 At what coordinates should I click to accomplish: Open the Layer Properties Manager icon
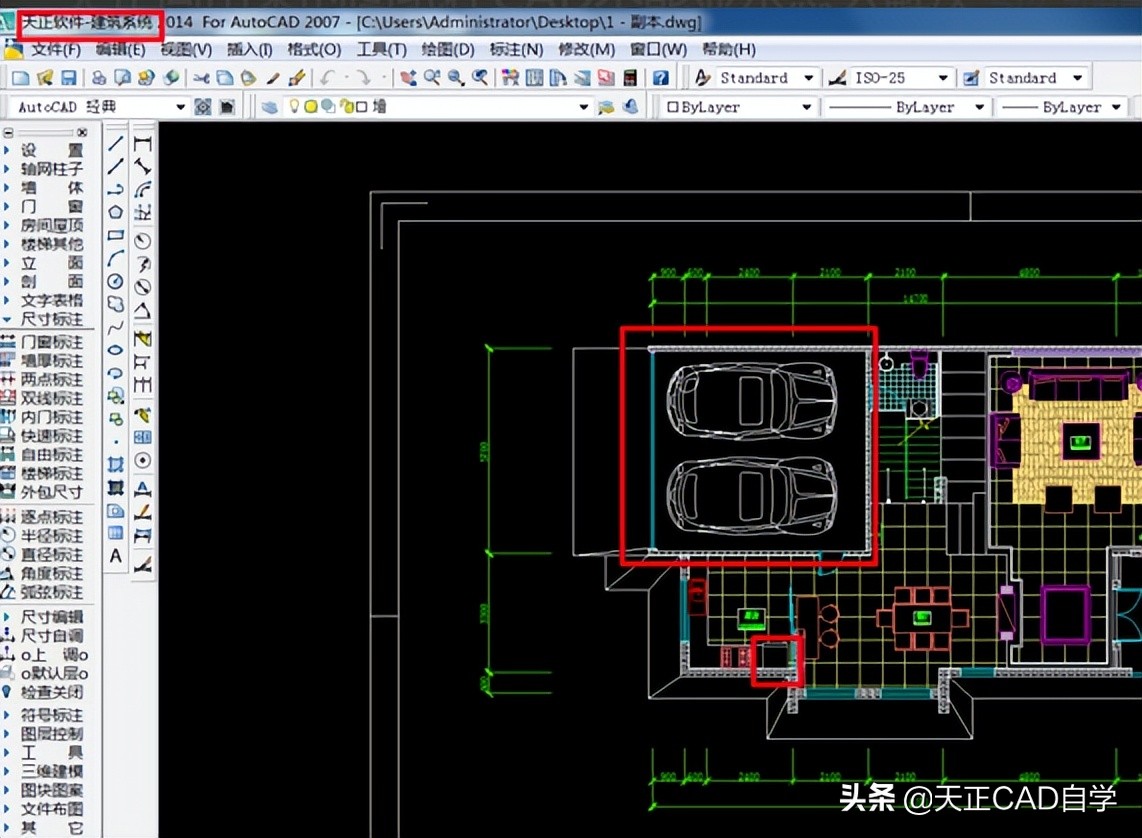(x=270, y=107)
